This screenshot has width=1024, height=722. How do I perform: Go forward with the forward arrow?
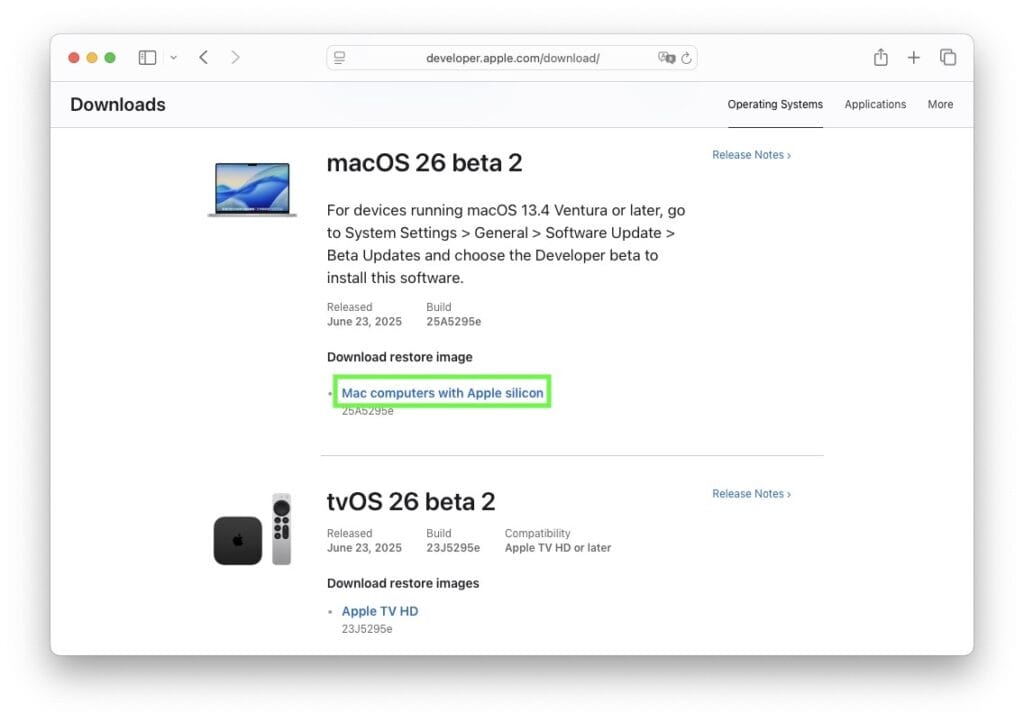pos(235,57)
